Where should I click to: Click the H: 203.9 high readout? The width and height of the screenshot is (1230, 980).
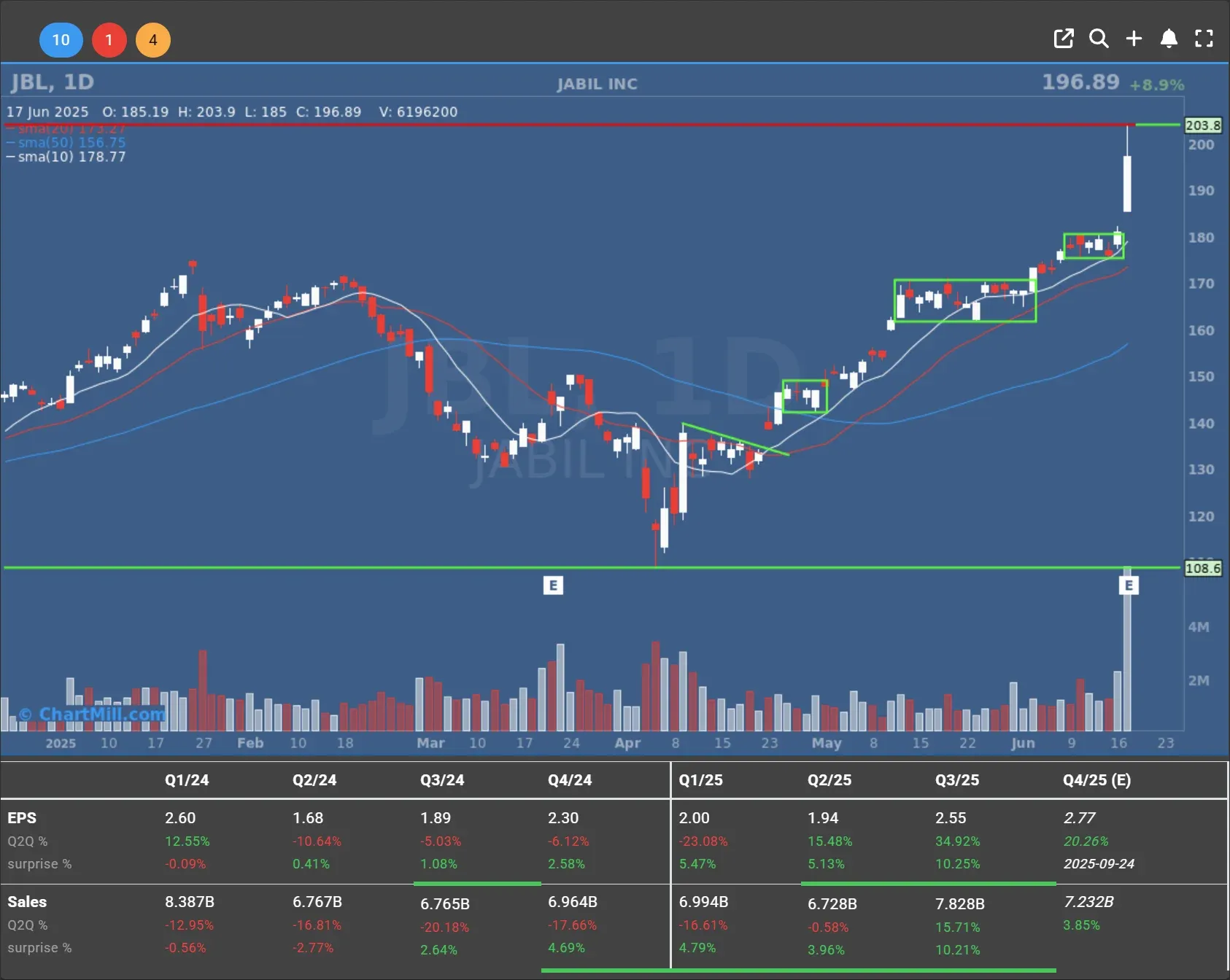[206, 112]
